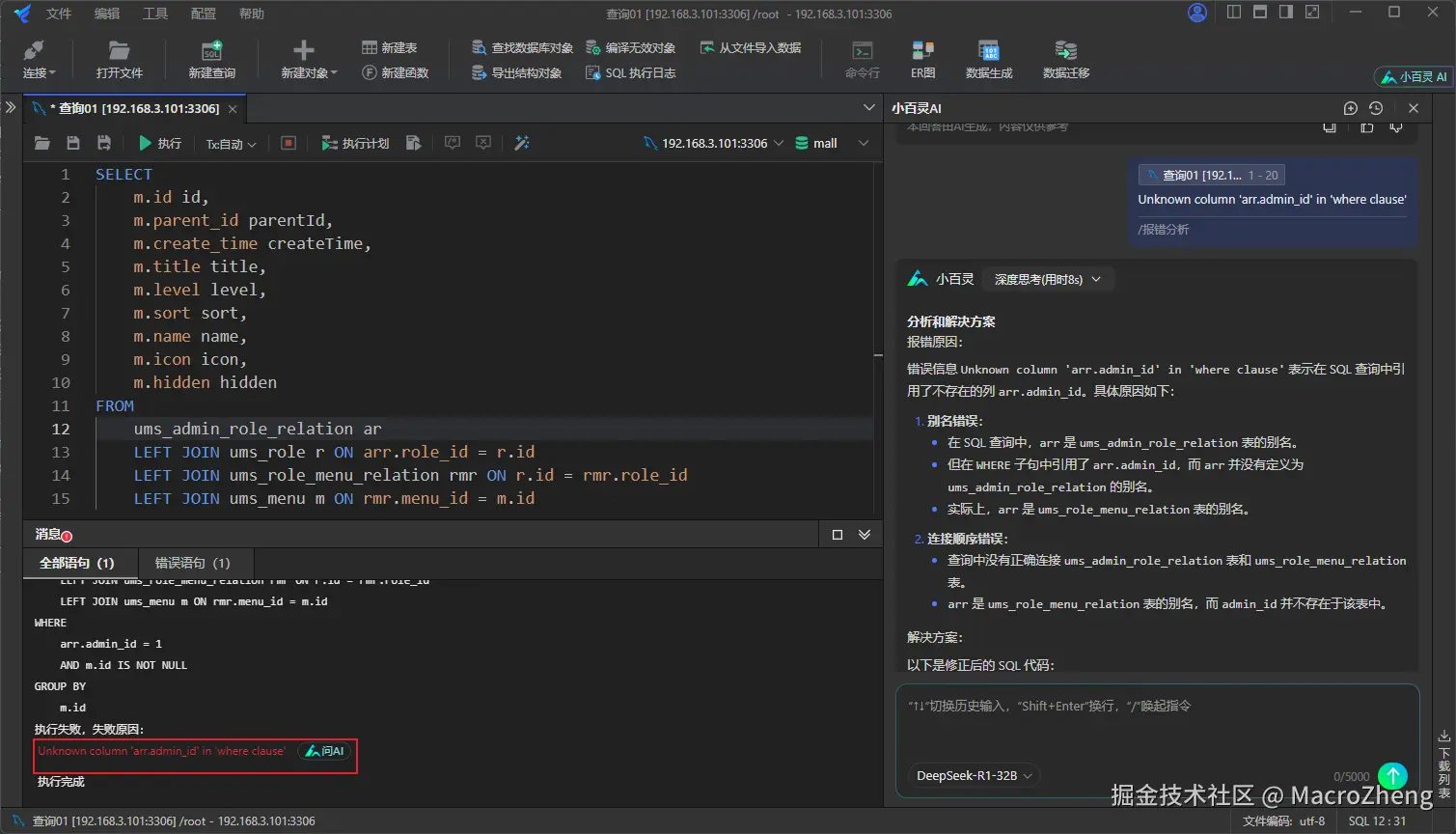This screenshot has width=1456, height=834.
Task: Toggle the 小百灵 AI panel button
Action: 1414,76
